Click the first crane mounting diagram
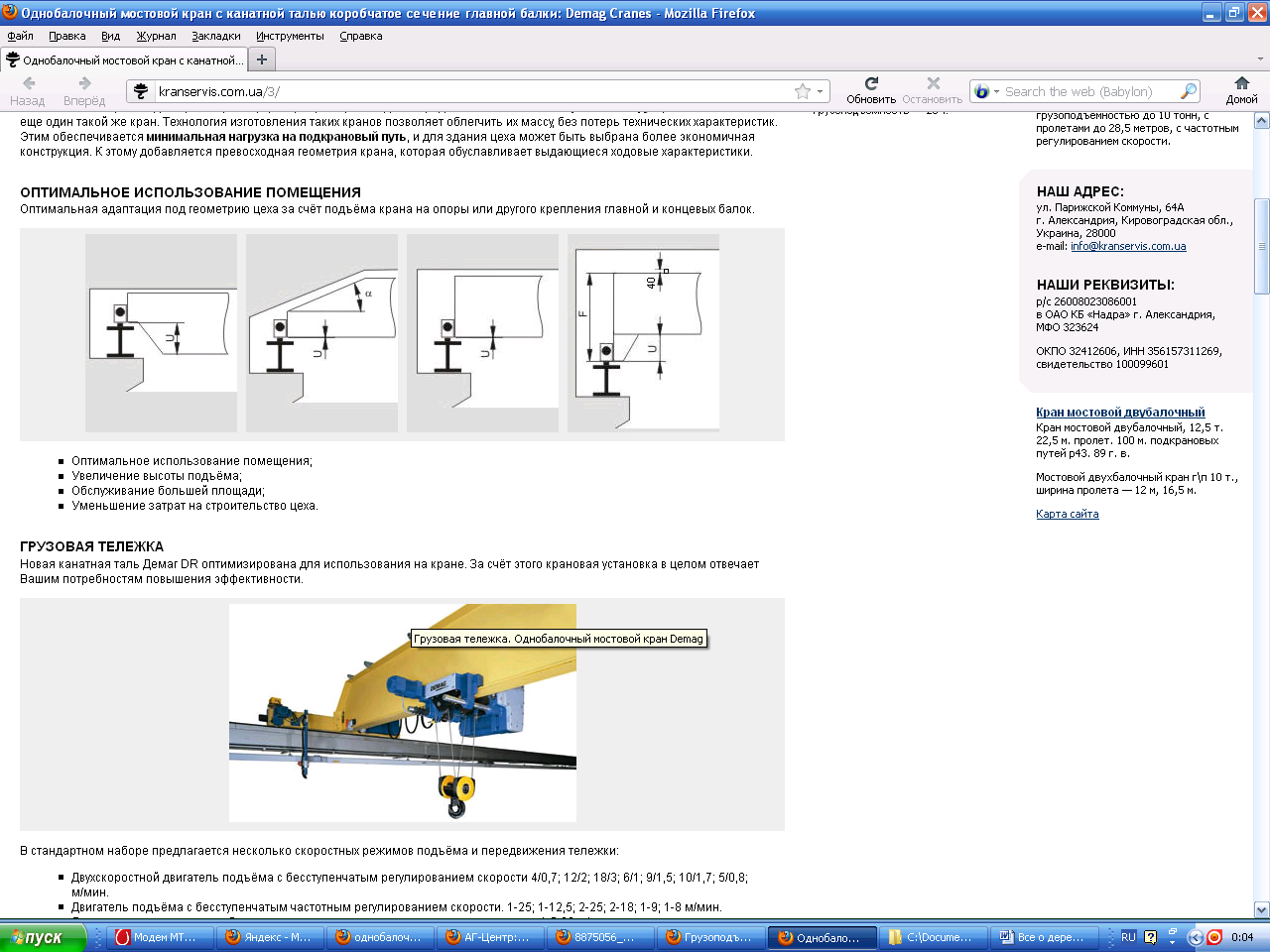Image resolution: width=1270 pixels, height=952 pixels. (x=161, y=333)
